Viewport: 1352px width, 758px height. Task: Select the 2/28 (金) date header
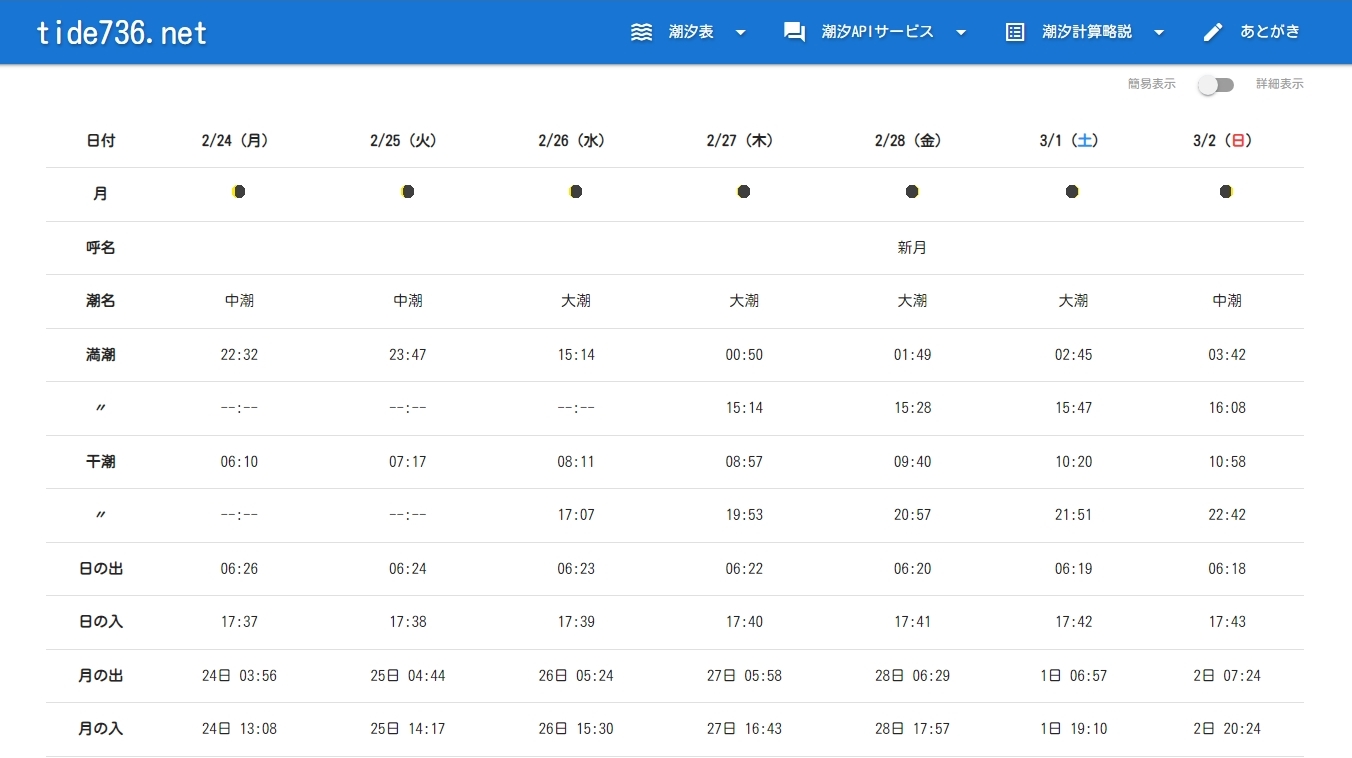(x=912, y=141)
